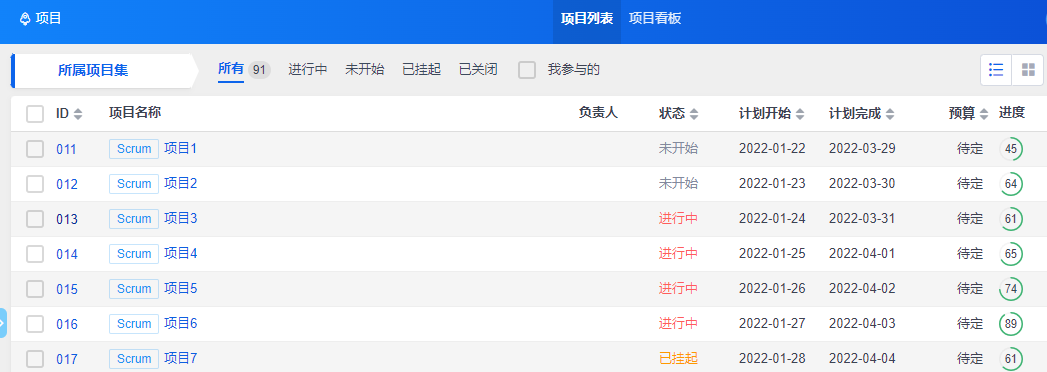Viewport: 1047px width, 372px height.
Task: Click ID link 012
Action: (x=67, y=184)
